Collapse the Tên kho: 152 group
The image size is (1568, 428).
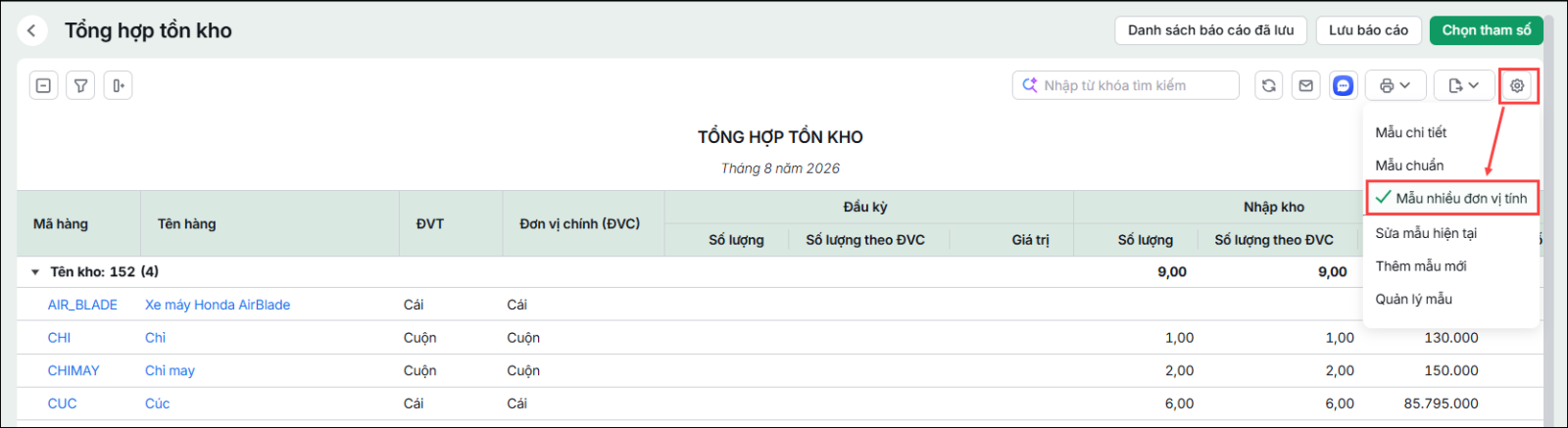coord(35,272)
